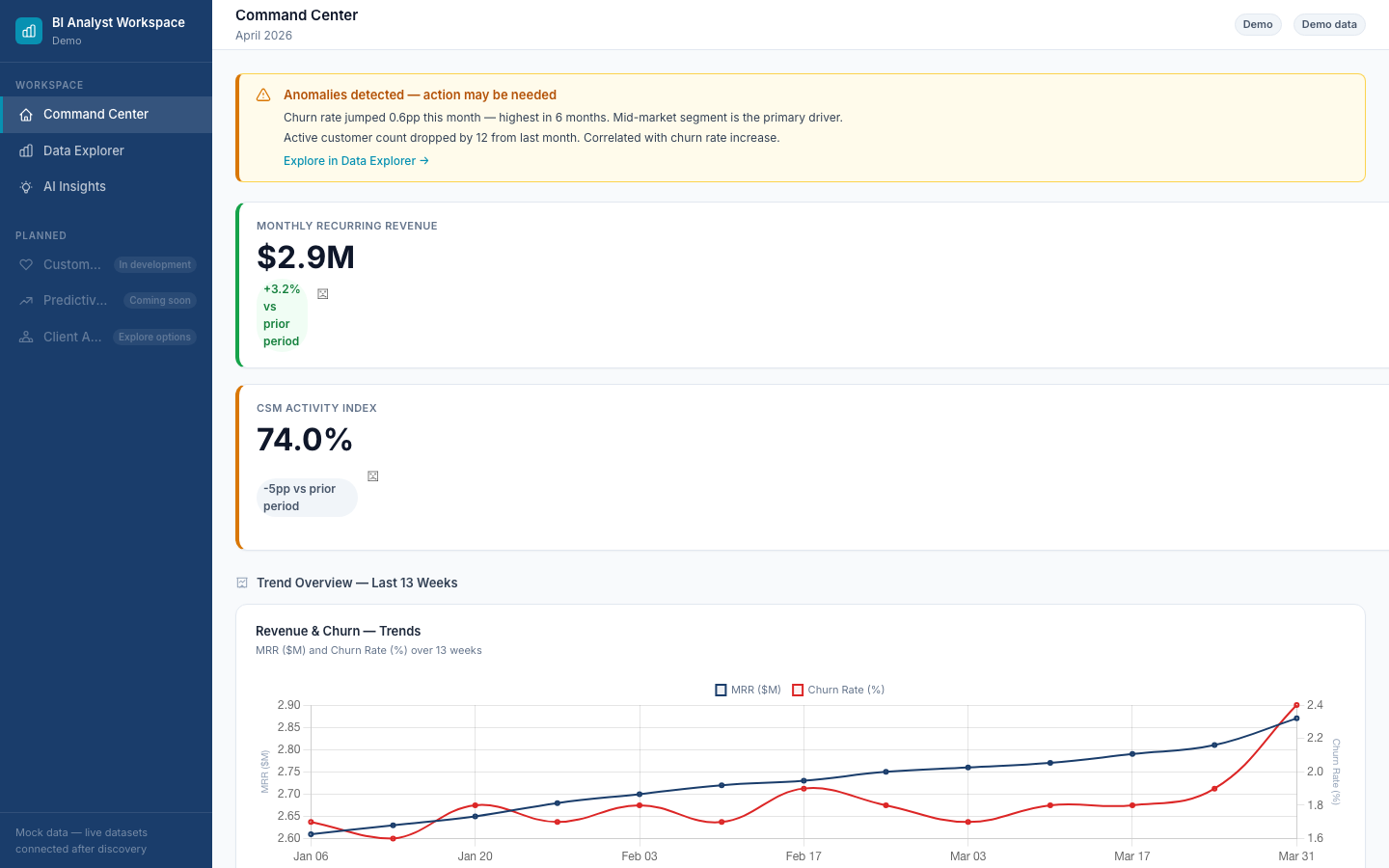
Task: Toggle Churn Rate (%) legend series
Action: coord(838,690)
